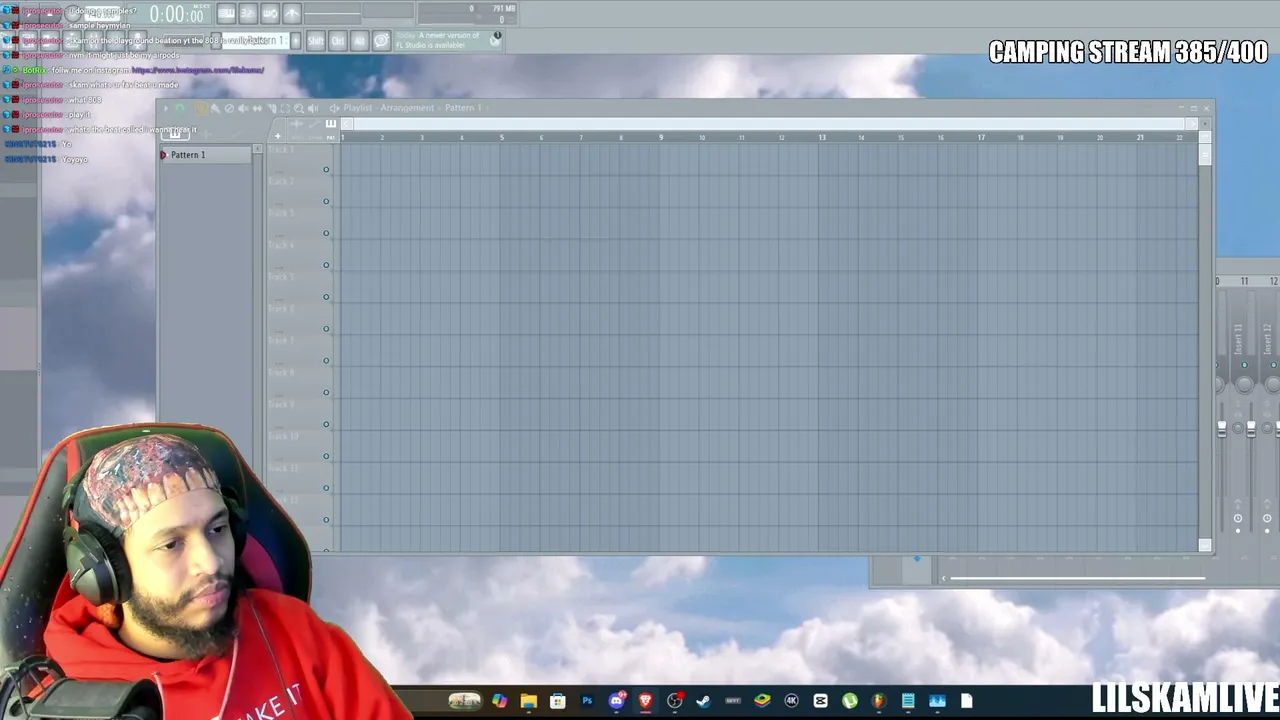
Task: Open the Pattern 1 selector in toolbar
Action: coord(254,40)
